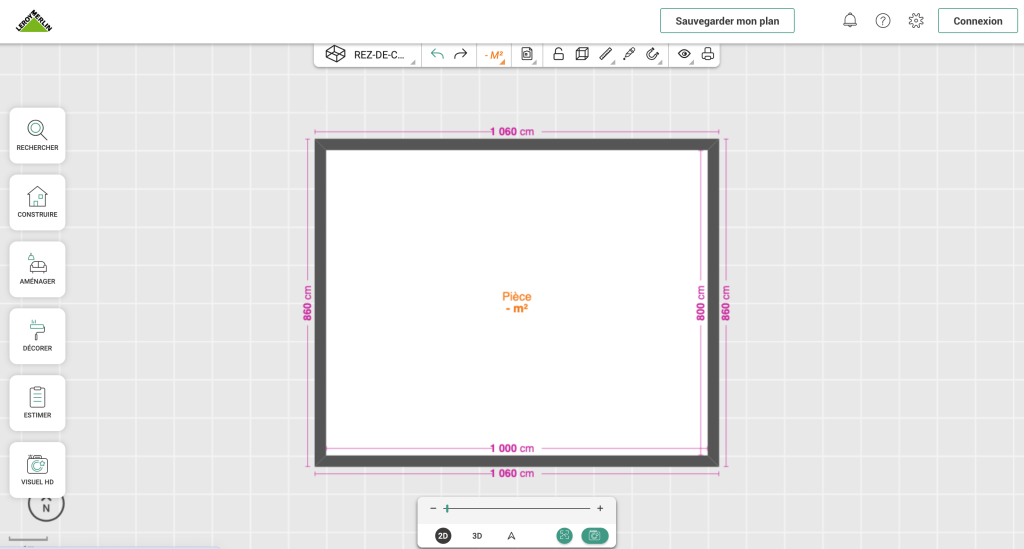Image resolution: width=1024 pixels, height=549 pixels.
Task: Zoom out with the minus button
Action: click(433, 509)
